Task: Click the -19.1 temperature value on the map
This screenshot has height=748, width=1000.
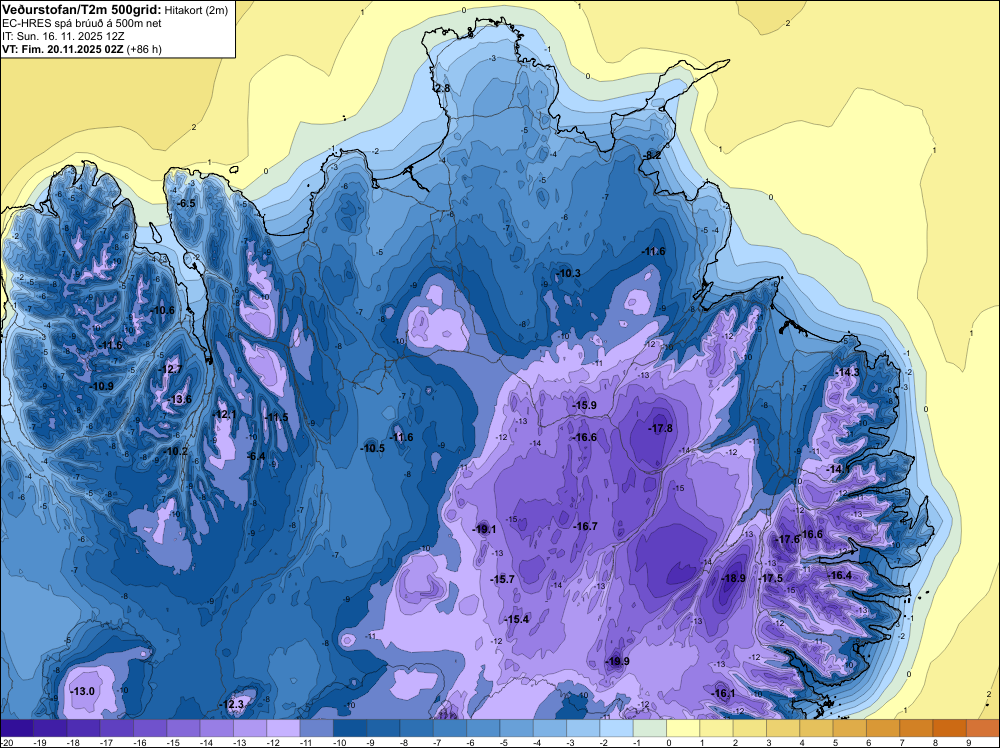Action: coord(484,529)
